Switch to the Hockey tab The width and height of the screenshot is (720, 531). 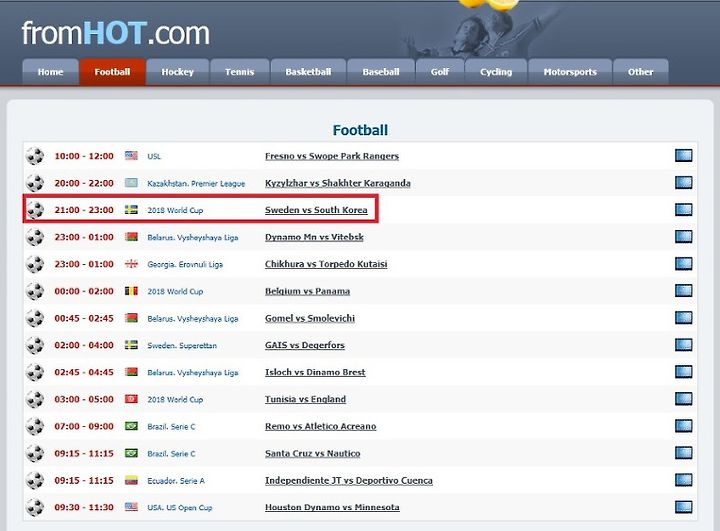pyautogui.click(x=178, y=72)
